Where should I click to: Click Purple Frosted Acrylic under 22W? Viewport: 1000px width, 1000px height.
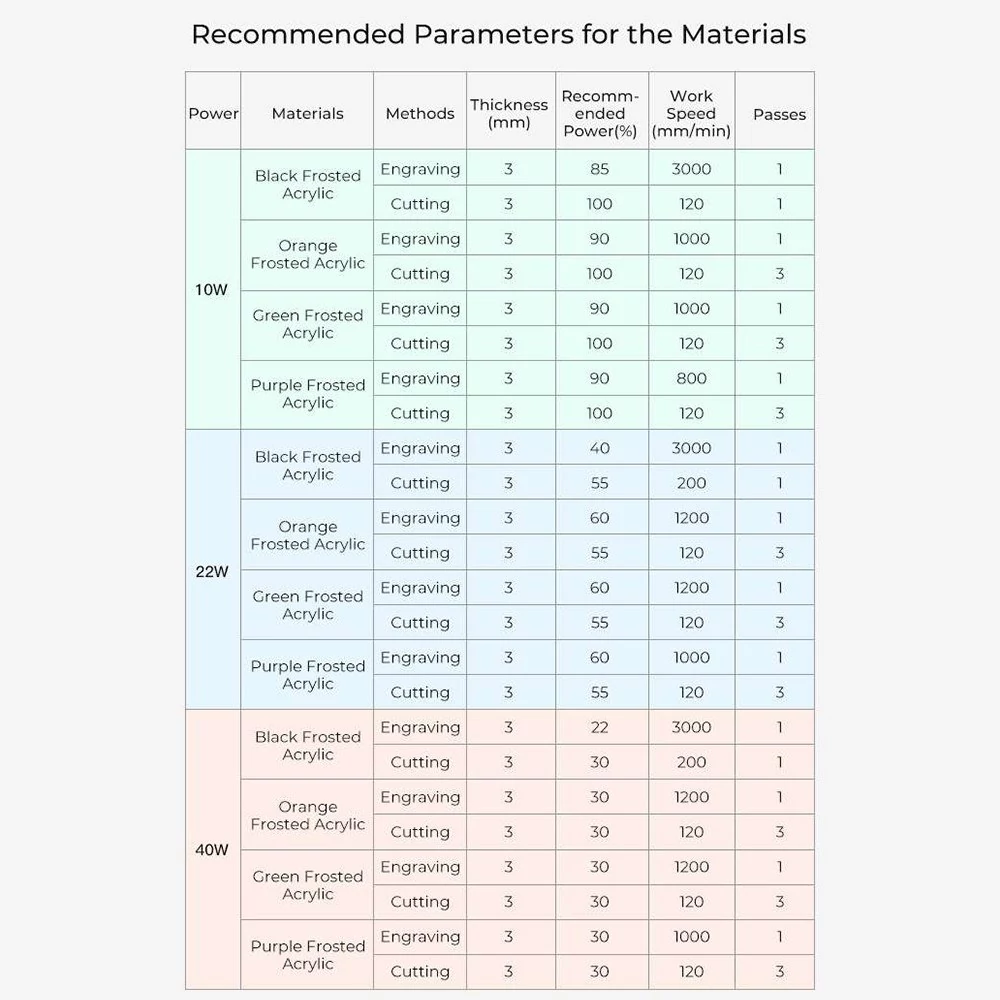pos(307,674)
